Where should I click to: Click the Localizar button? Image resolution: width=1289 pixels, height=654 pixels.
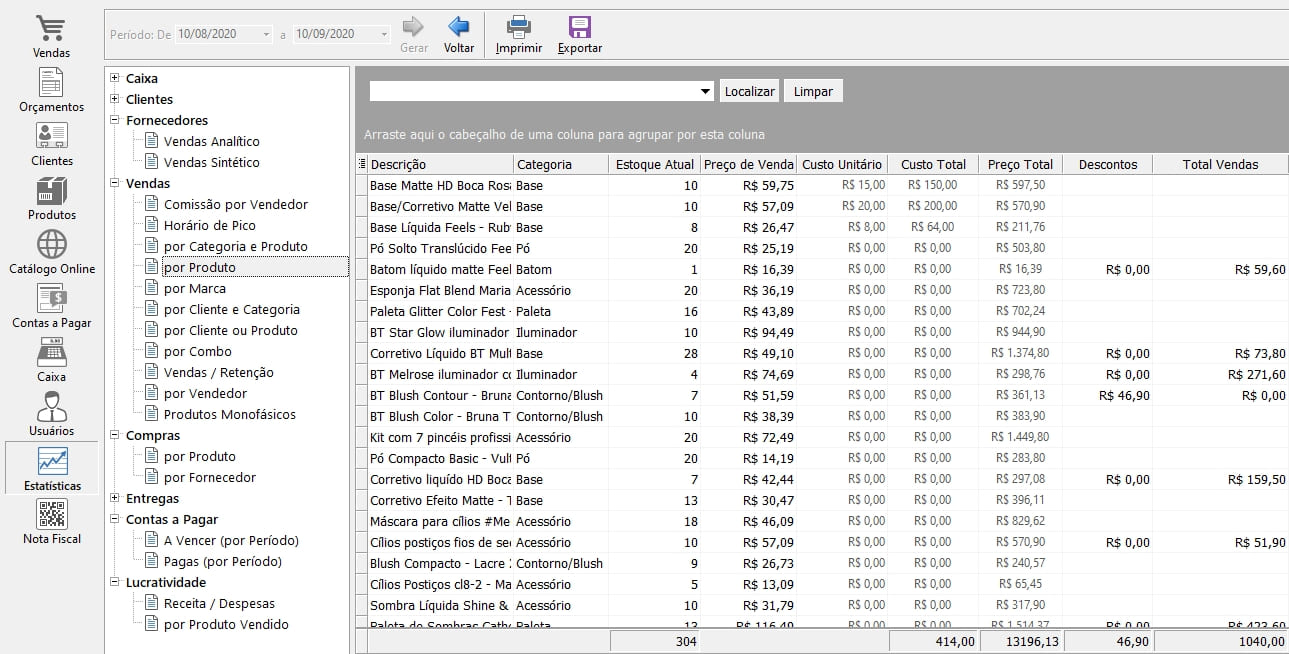pos(749,91)
